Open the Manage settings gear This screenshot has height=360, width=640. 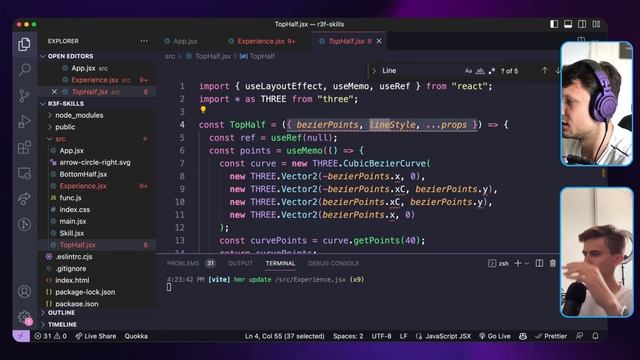click(x=24, y=317)
